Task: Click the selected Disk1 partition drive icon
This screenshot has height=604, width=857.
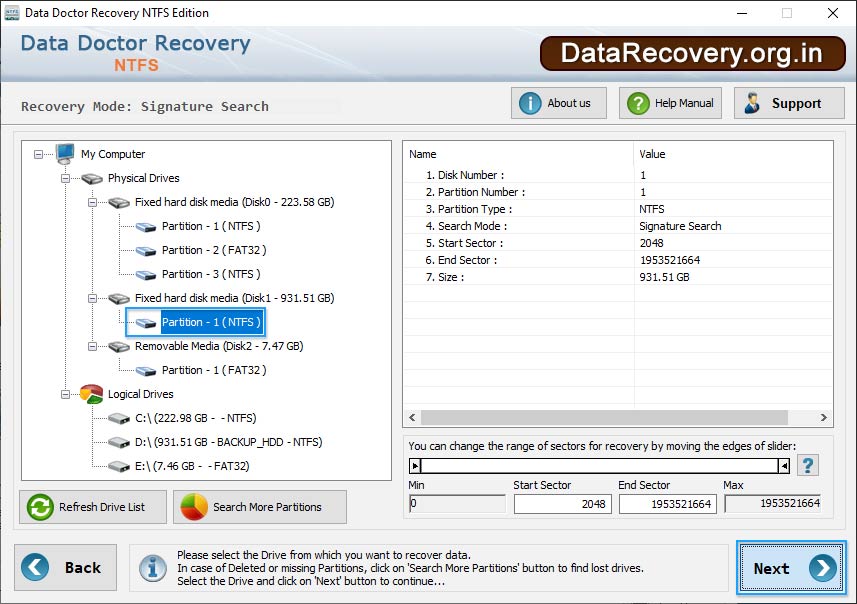Action: (x=146, y=323)
